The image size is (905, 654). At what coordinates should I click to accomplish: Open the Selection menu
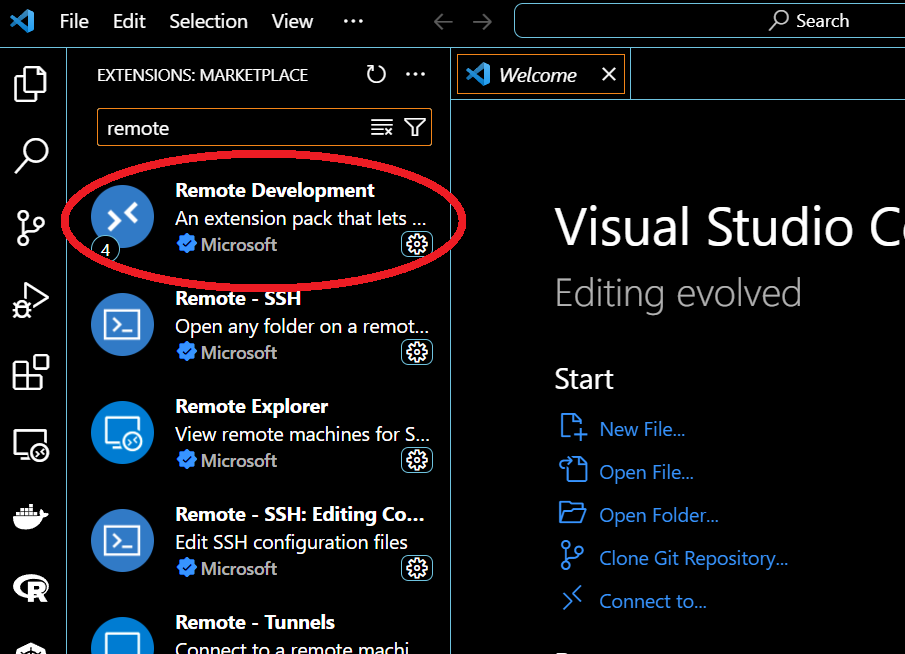(208, 21)
